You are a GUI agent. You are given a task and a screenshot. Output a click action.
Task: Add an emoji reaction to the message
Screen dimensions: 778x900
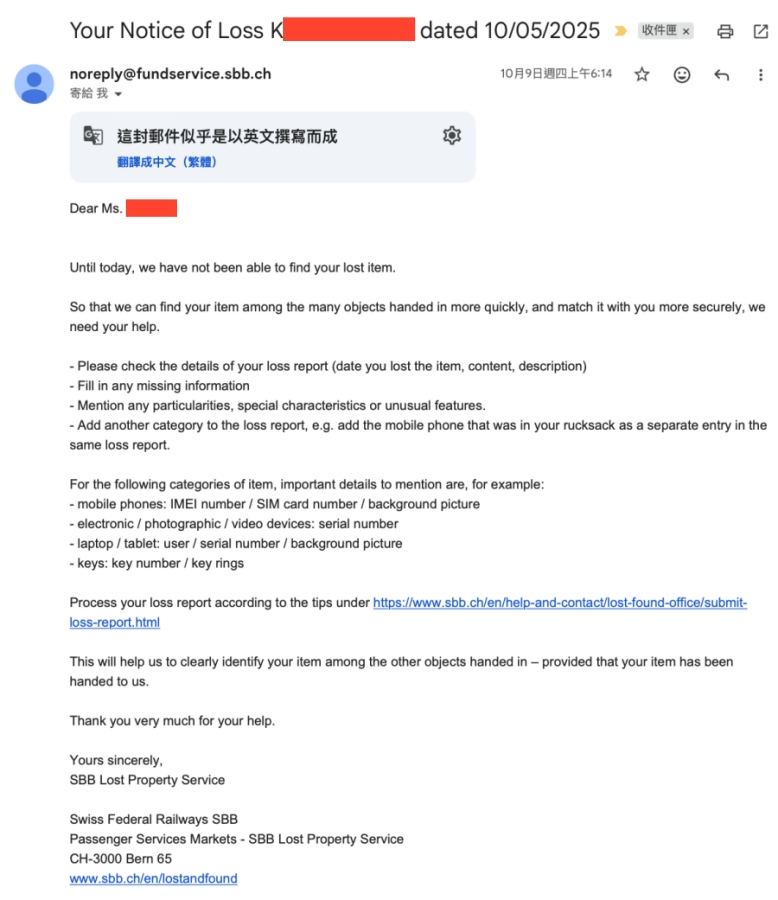pos(682,75)
